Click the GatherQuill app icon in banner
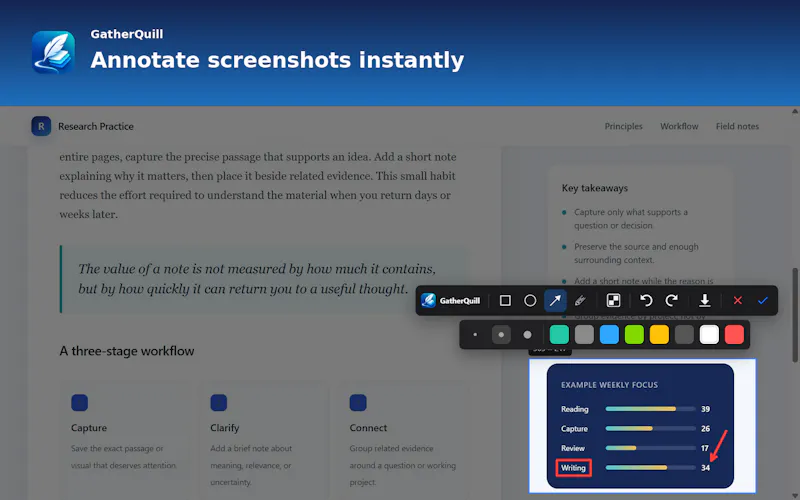This screenshot has width=800, height=500. tap(54, 52)
